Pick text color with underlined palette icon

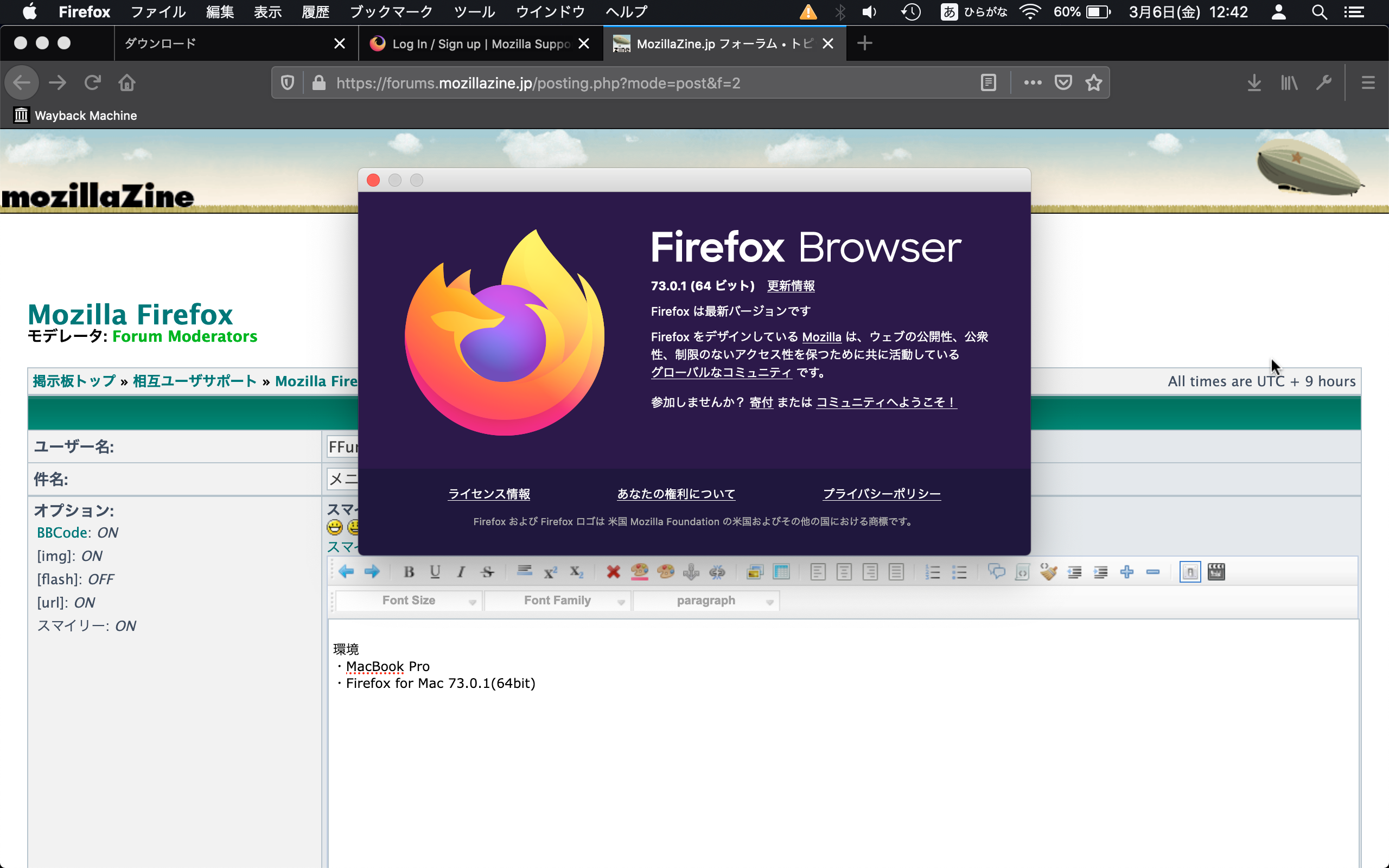(x=639, y=572)
